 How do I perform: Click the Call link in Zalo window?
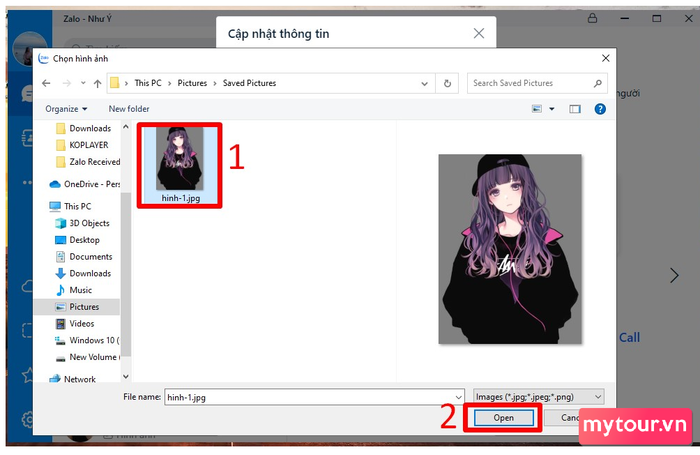pyautogui.click(x=629, y=338)
